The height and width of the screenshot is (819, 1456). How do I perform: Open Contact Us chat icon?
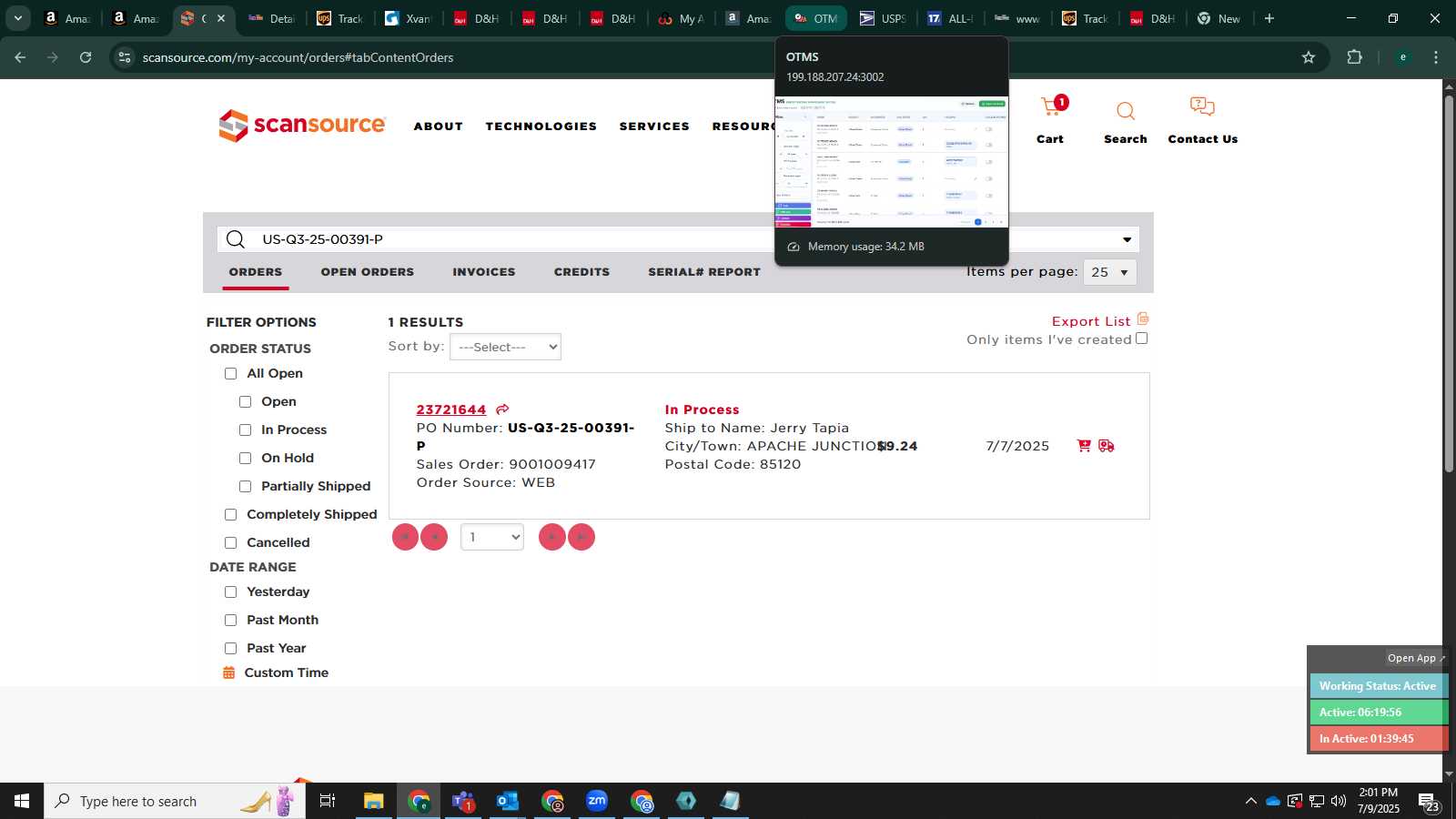(x=1202, y=107)
